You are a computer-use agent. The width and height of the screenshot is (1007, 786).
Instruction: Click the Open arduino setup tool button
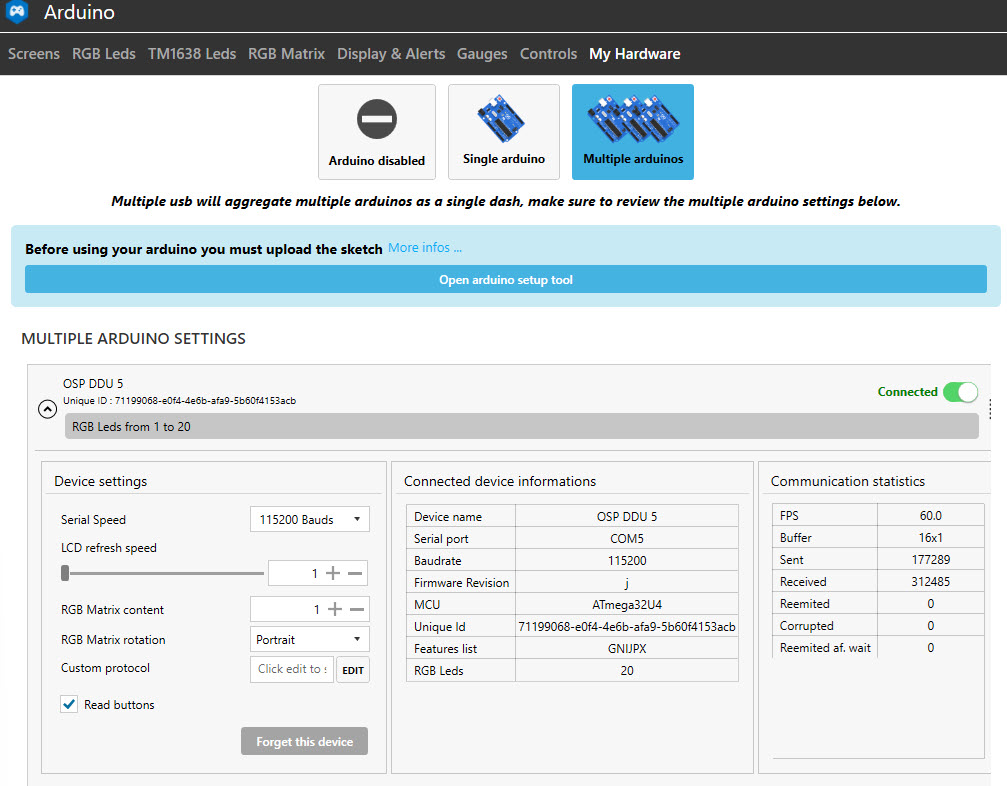tap(505, 279)
